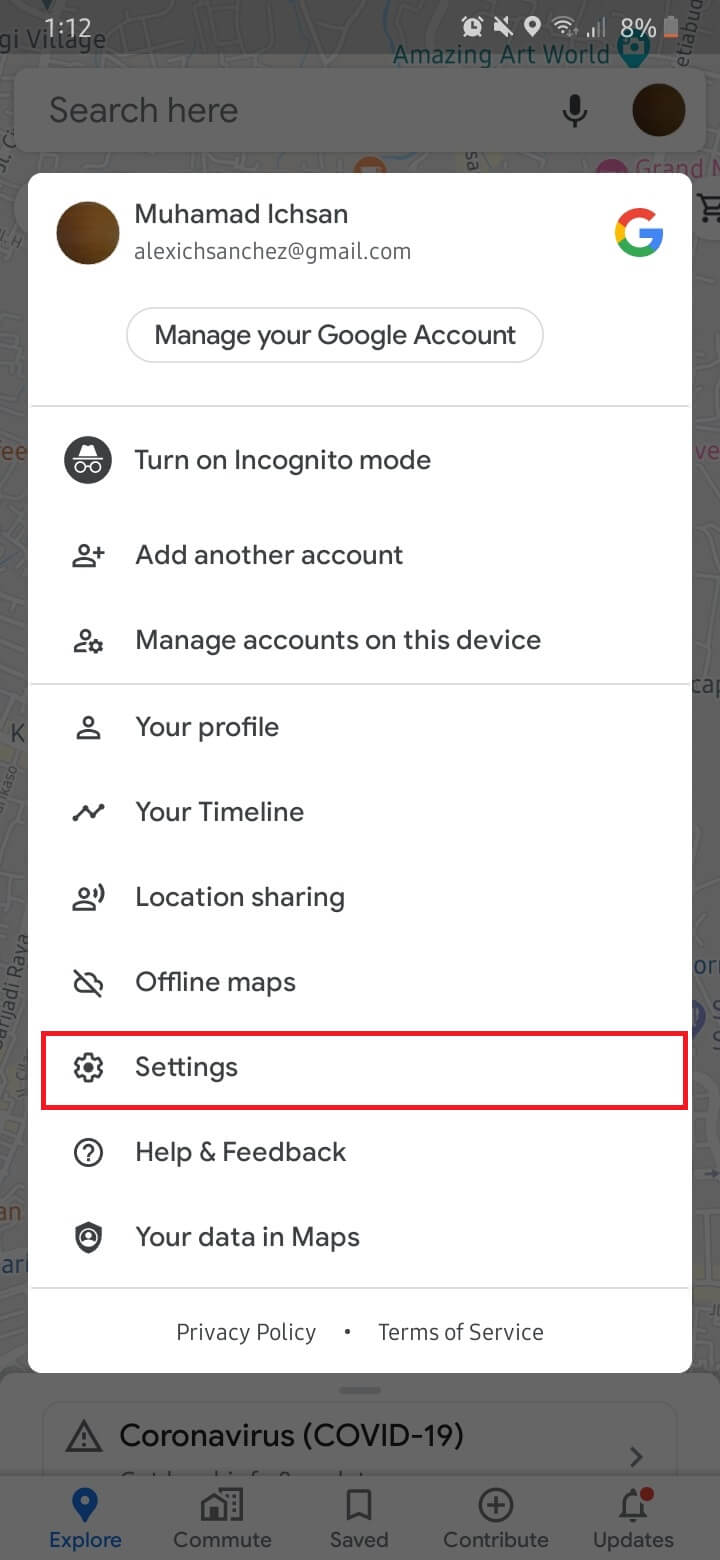Viewport: 720px width, 1560px height.
Task: Open the Privacy Policy link
Action: (246, 1332)
